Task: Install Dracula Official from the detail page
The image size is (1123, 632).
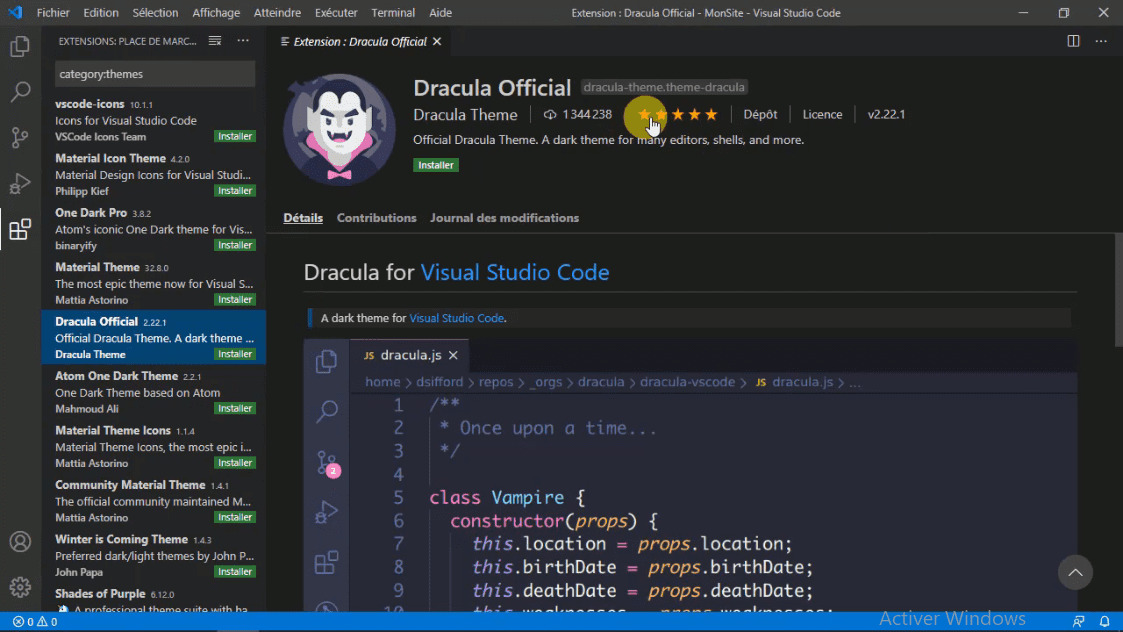Action: pyautogui.click(x=435, y=165)
